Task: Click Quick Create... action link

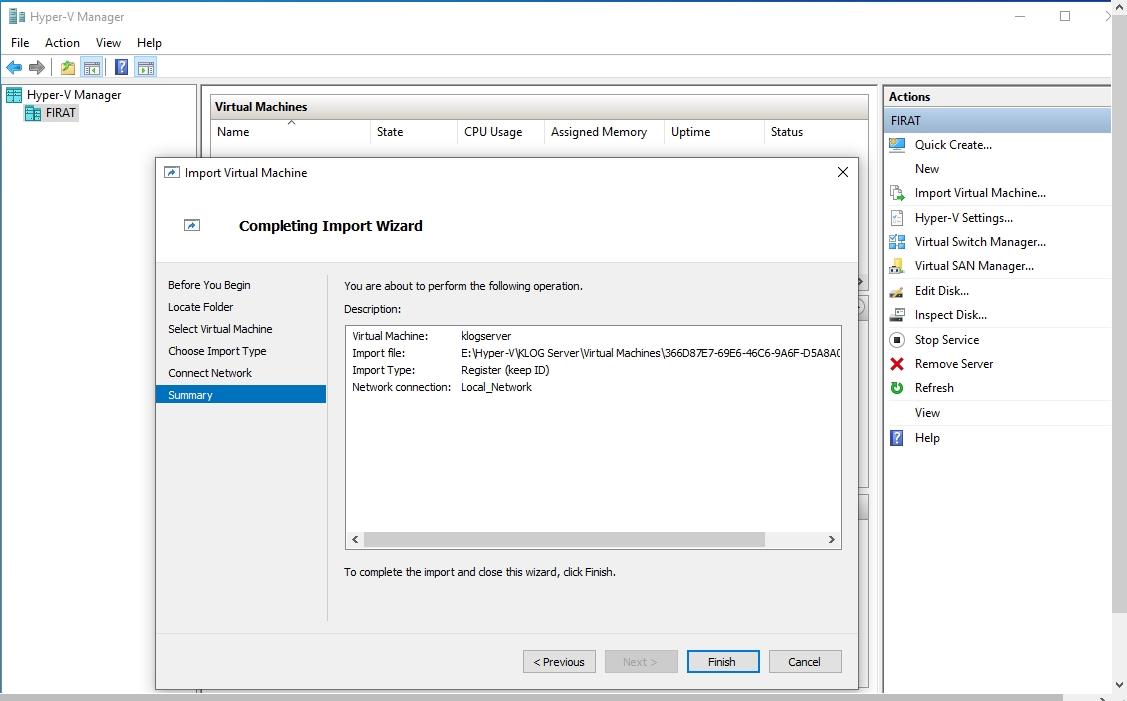Action: click(953, 145)
